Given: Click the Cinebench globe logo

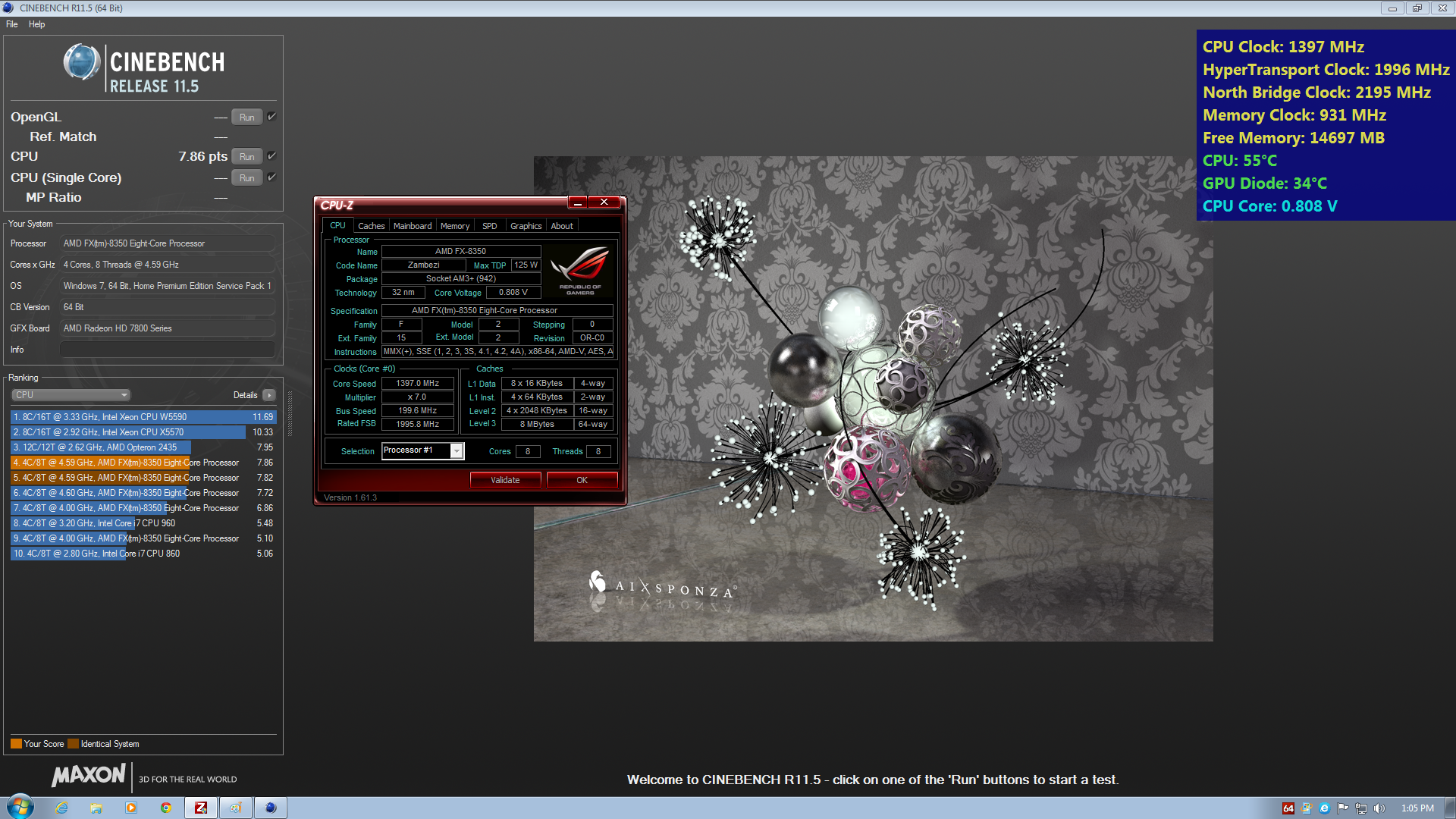Looking at the screenshot, I should [82, 62].
